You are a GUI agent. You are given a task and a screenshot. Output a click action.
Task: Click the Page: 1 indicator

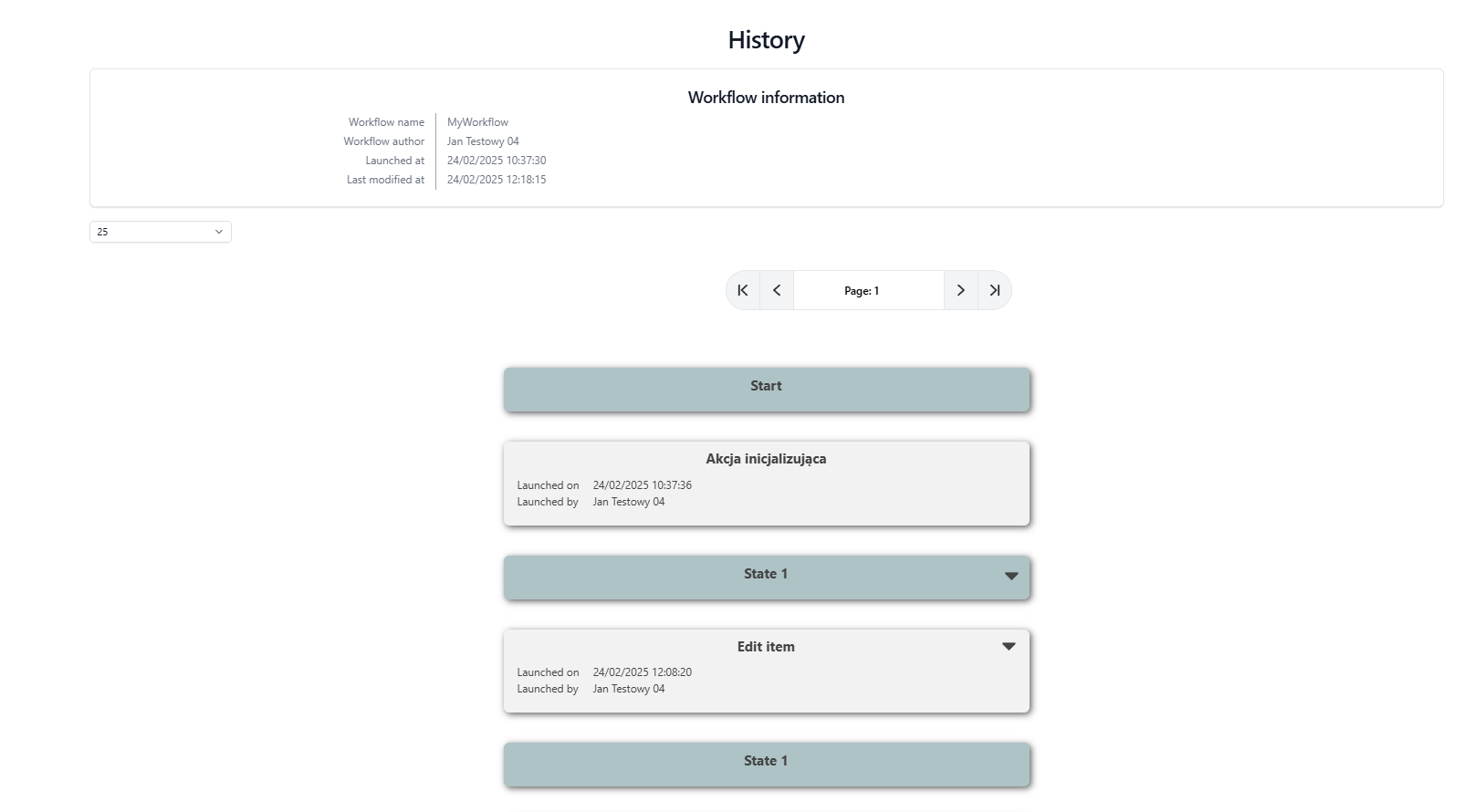point(862,291)
